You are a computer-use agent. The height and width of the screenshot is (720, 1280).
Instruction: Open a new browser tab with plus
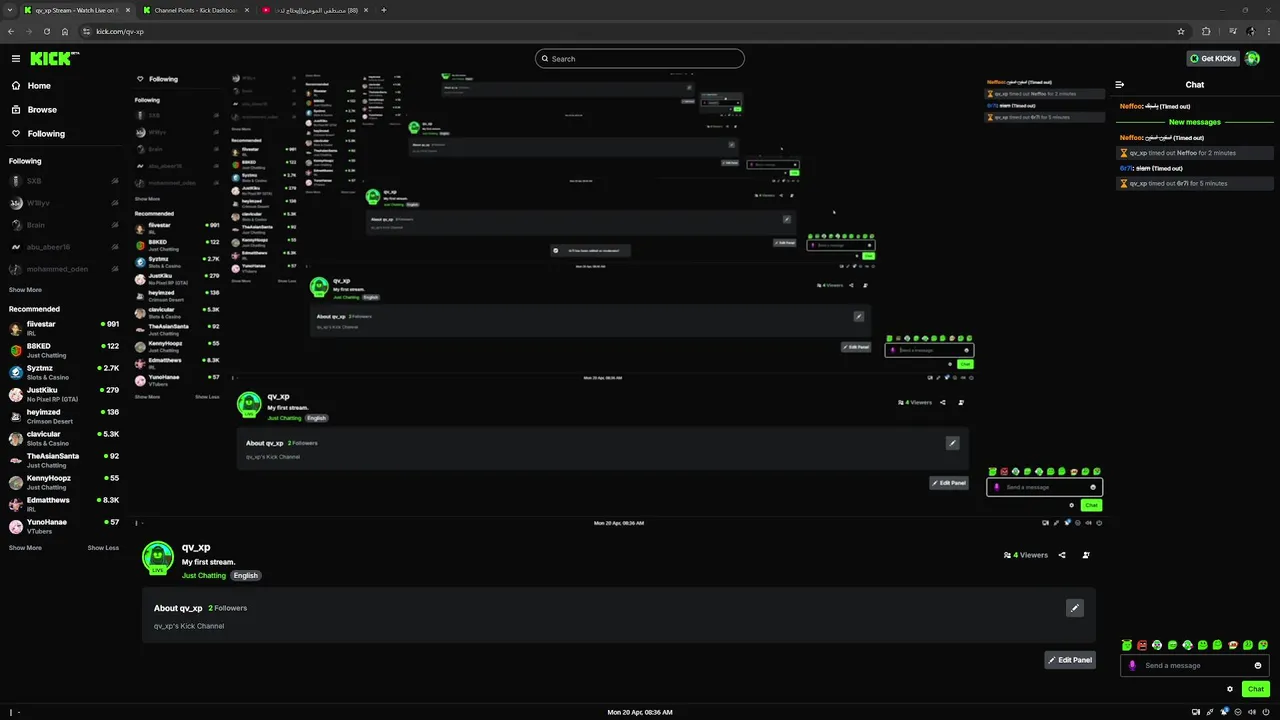(384, 10)
